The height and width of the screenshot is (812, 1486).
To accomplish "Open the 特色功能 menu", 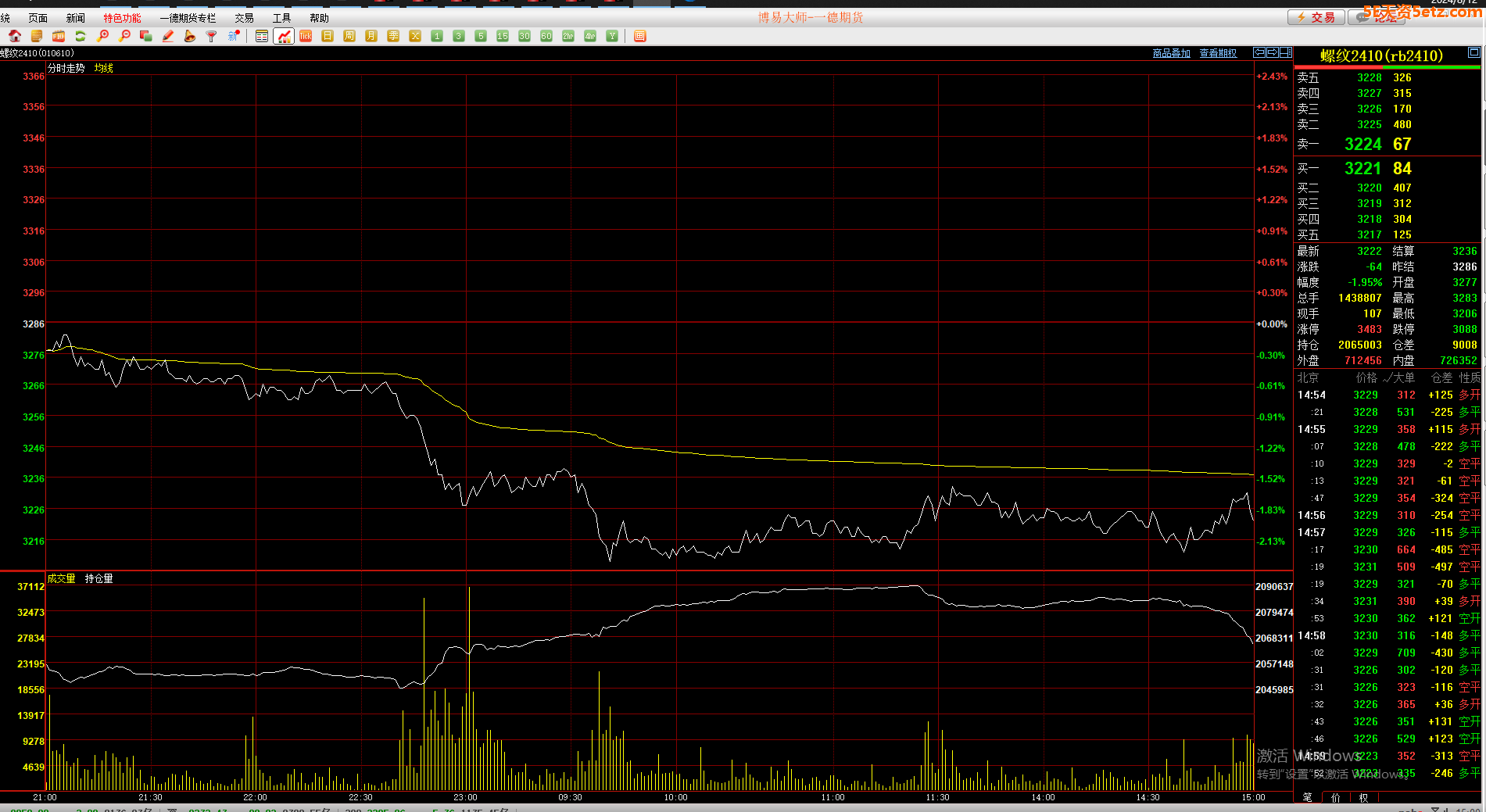I will [122, 18].
